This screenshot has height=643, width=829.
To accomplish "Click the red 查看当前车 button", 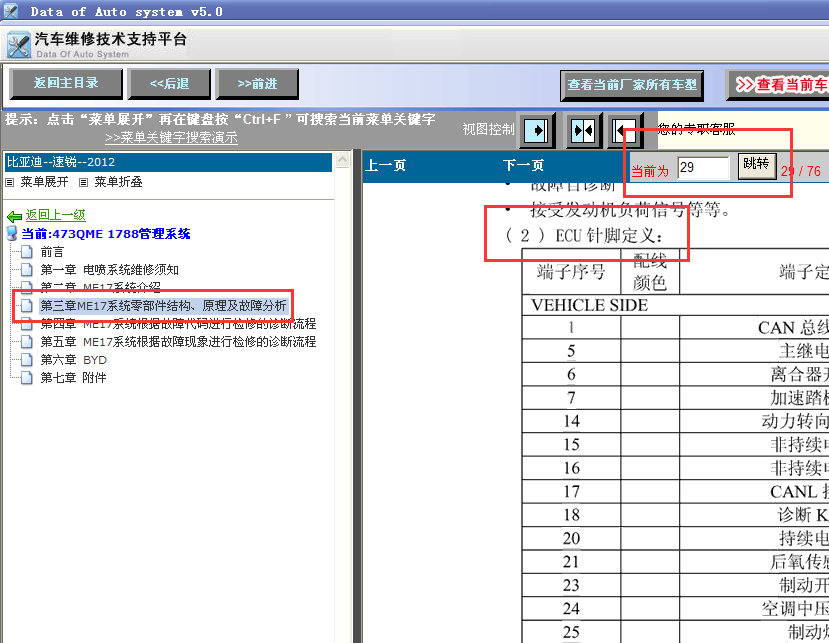I will click(777, 85).
